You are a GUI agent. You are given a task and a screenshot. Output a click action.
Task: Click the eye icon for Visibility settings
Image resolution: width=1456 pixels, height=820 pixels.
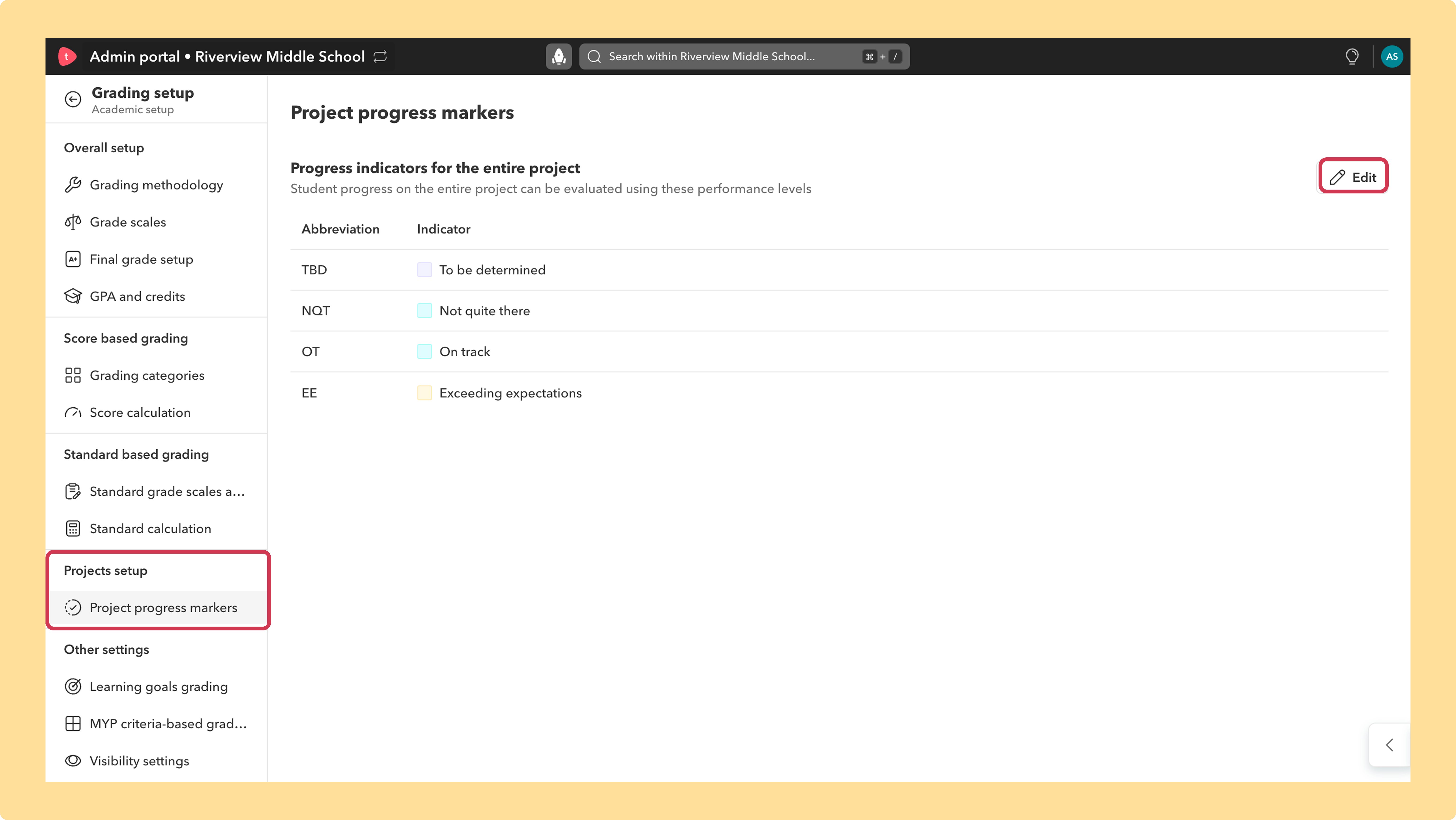73,761
